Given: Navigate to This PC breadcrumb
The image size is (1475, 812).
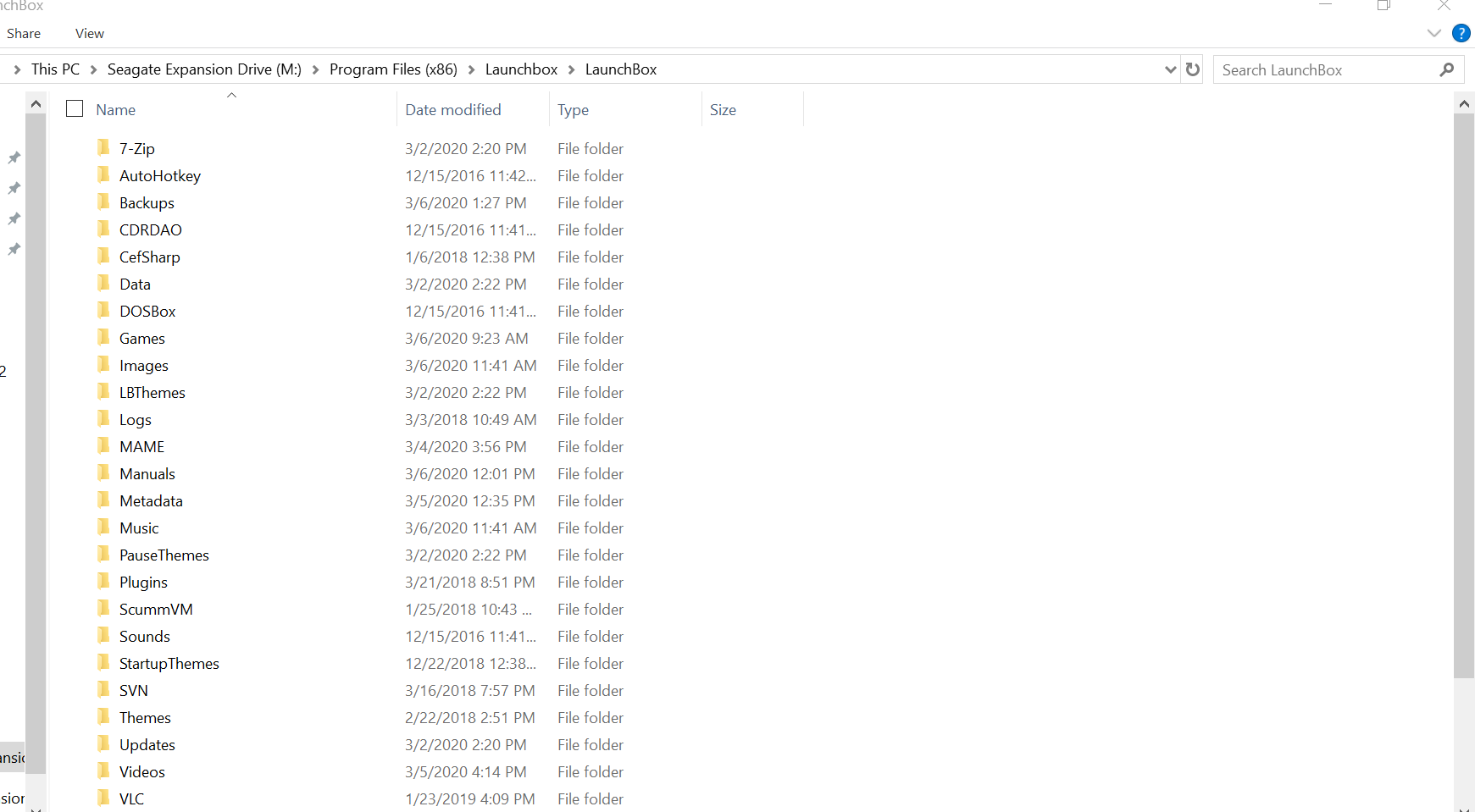Looking at the screenshot, I should click(x=55, y=69).
